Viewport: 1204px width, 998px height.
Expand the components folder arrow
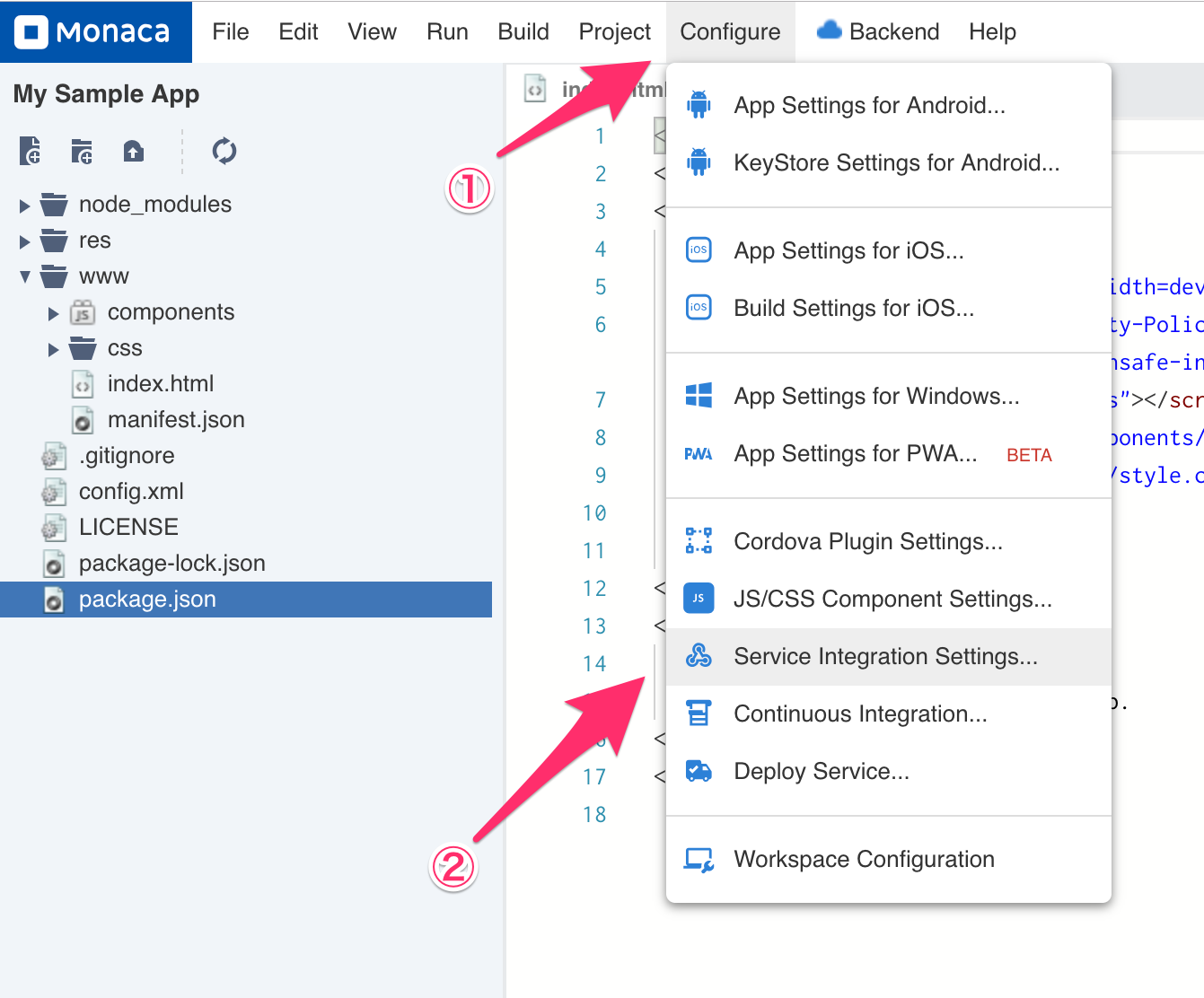54,313
